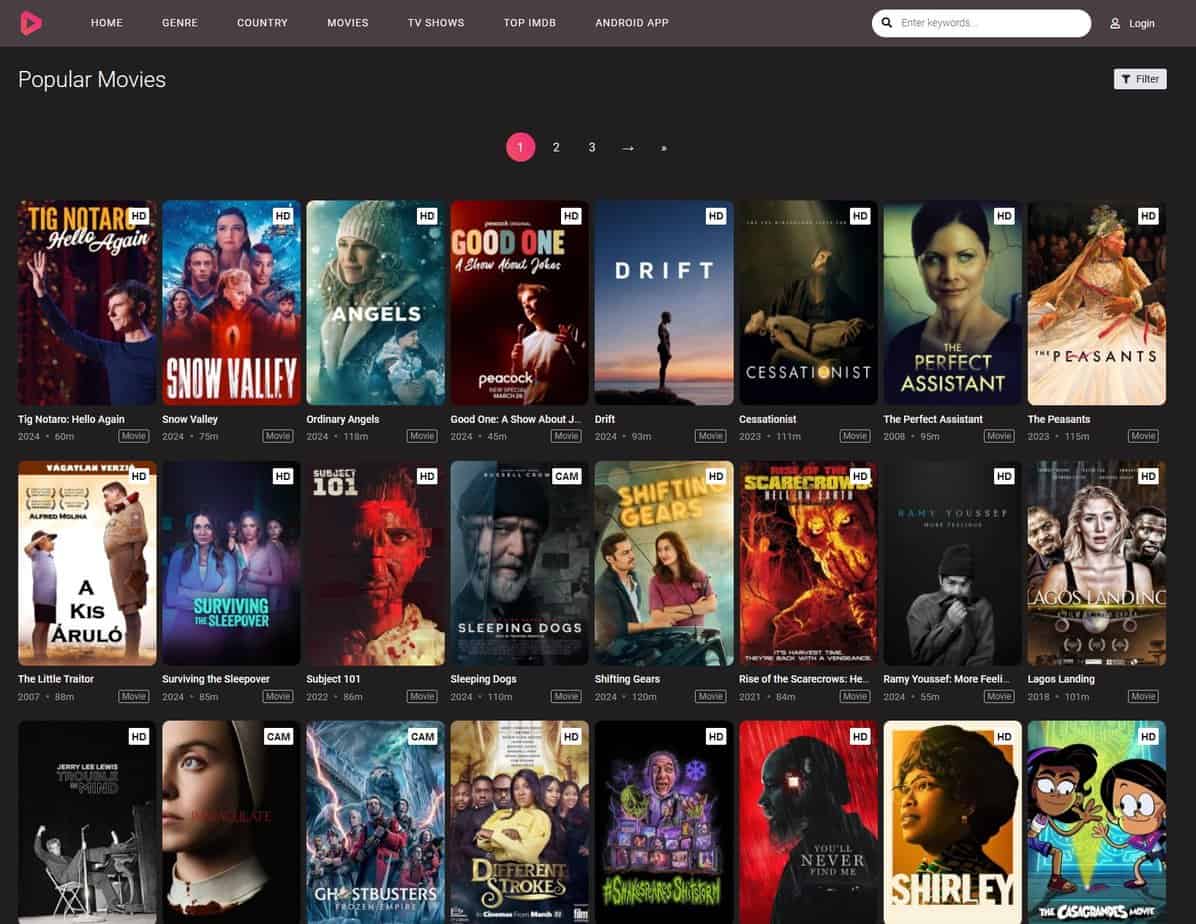The height and width of the screenshot is (924, 1196).
Task: Focus the keyword search field
Action: [981, 23]
